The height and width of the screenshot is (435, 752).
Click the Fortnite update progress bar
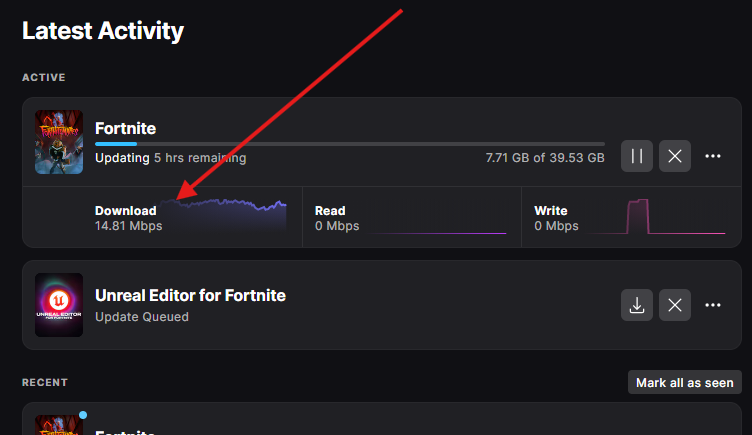click(x=350, y=144)
